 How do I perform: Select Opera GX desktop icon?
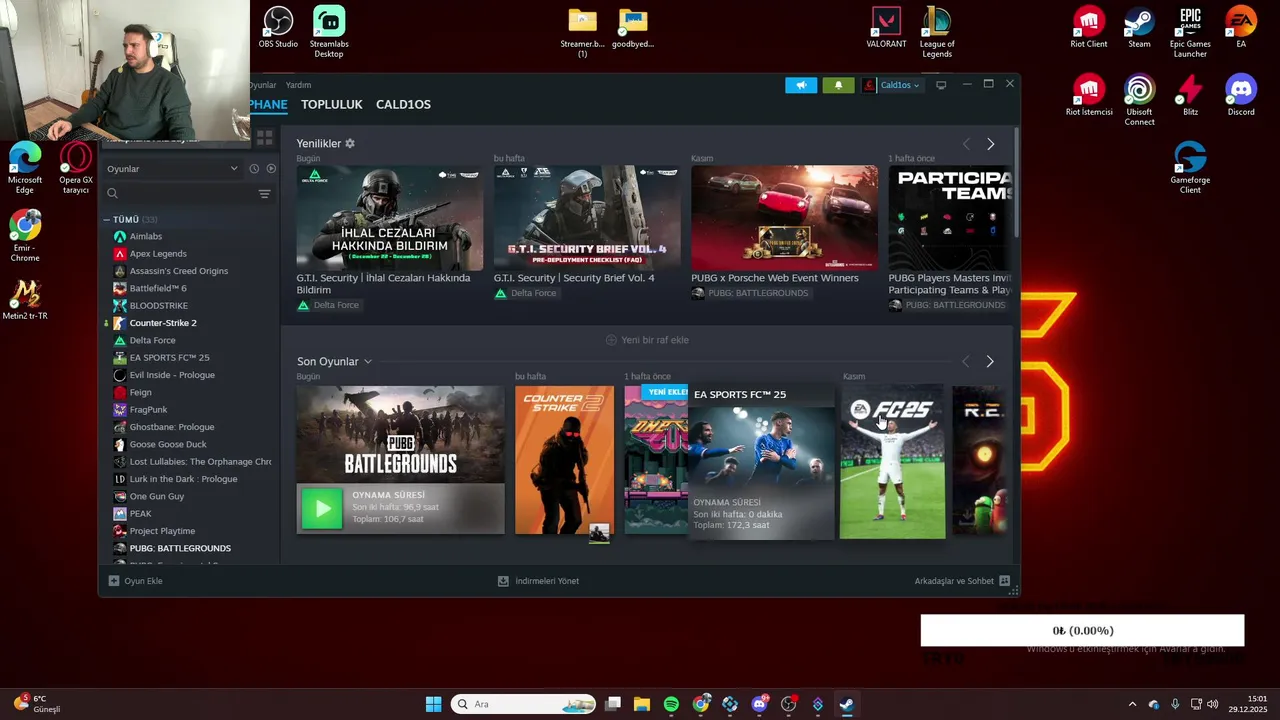76,168
